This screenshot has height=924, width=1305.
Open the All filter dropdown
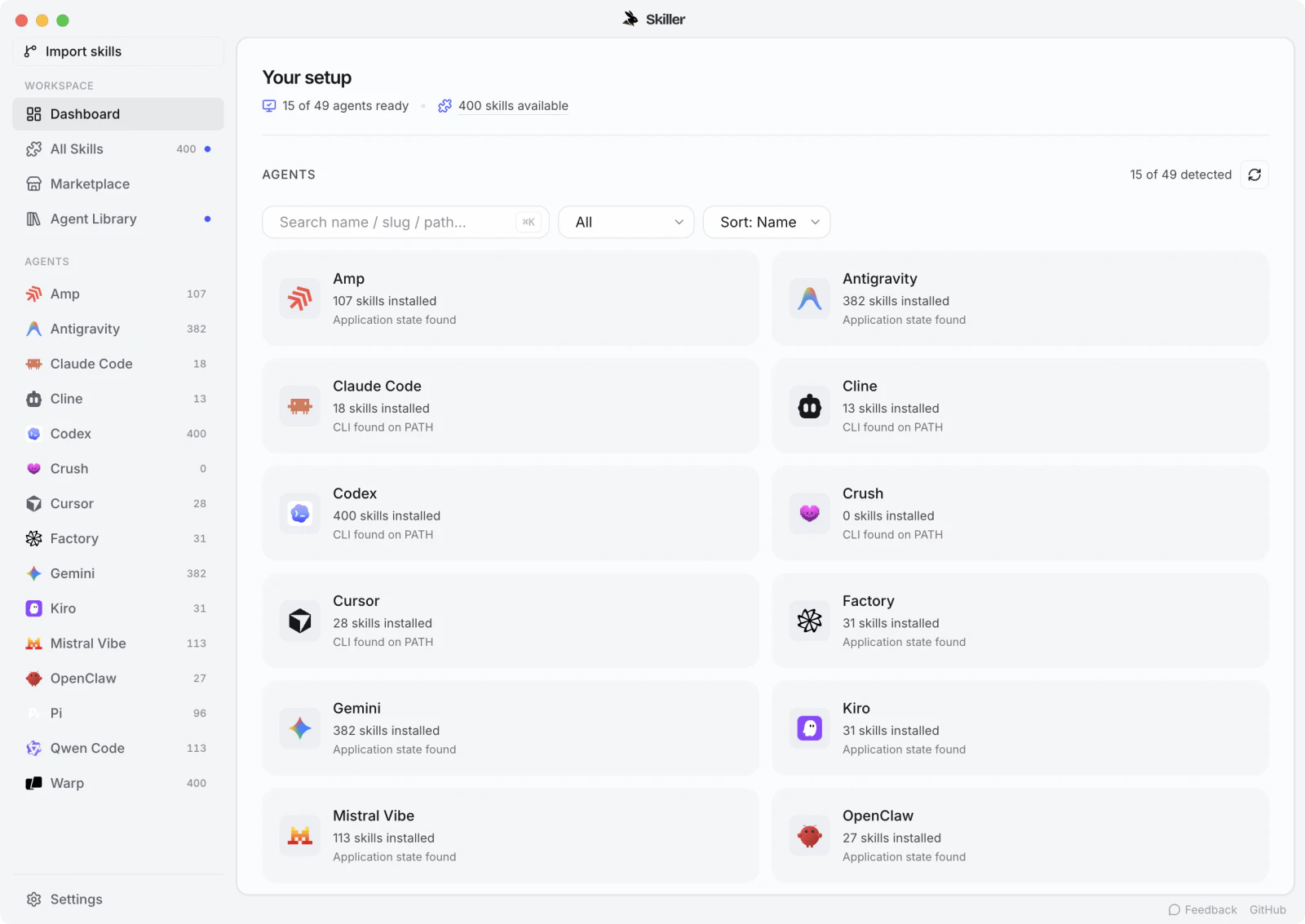click(626, 222)
